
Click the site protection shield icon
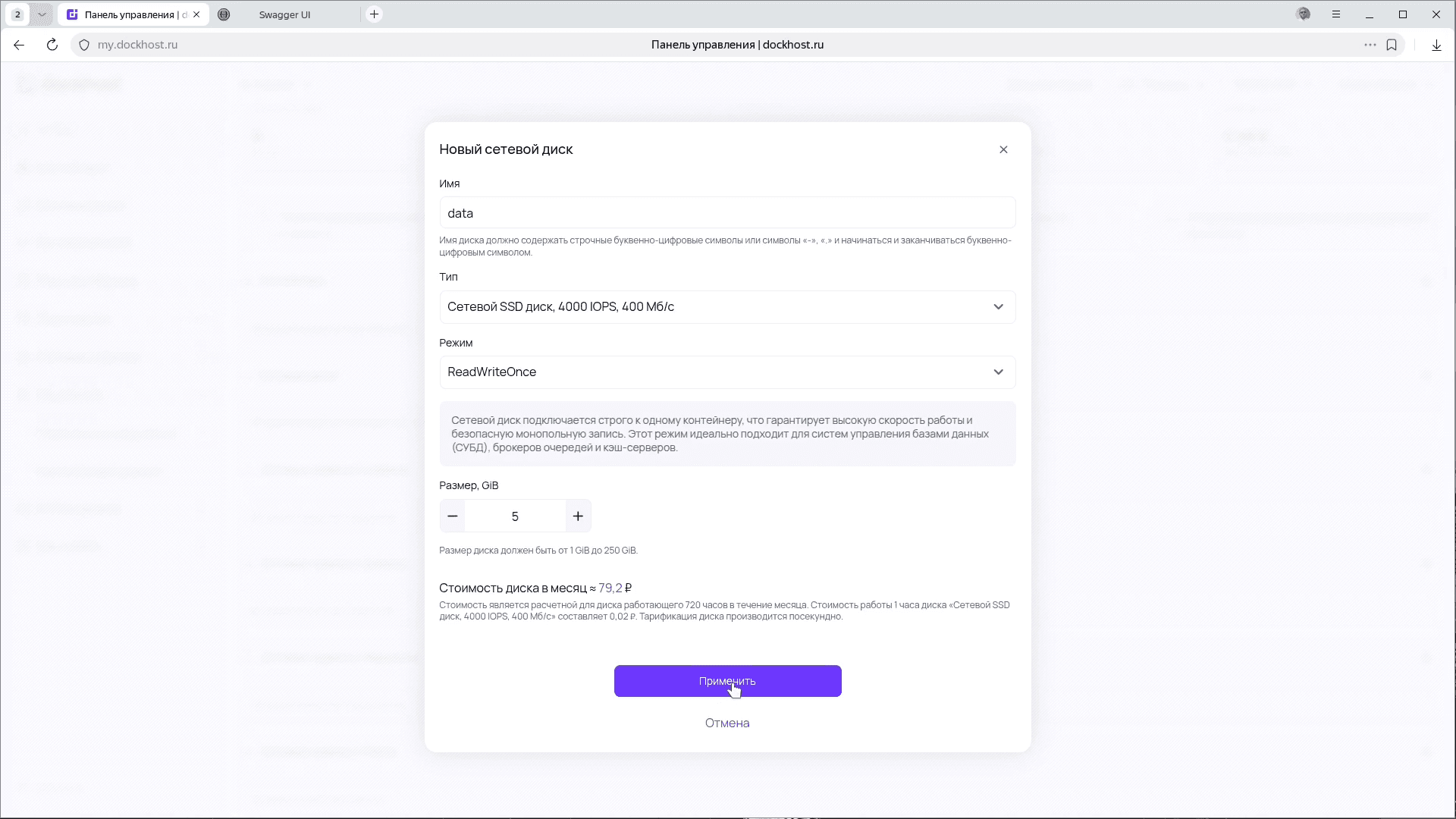point(84,45)
